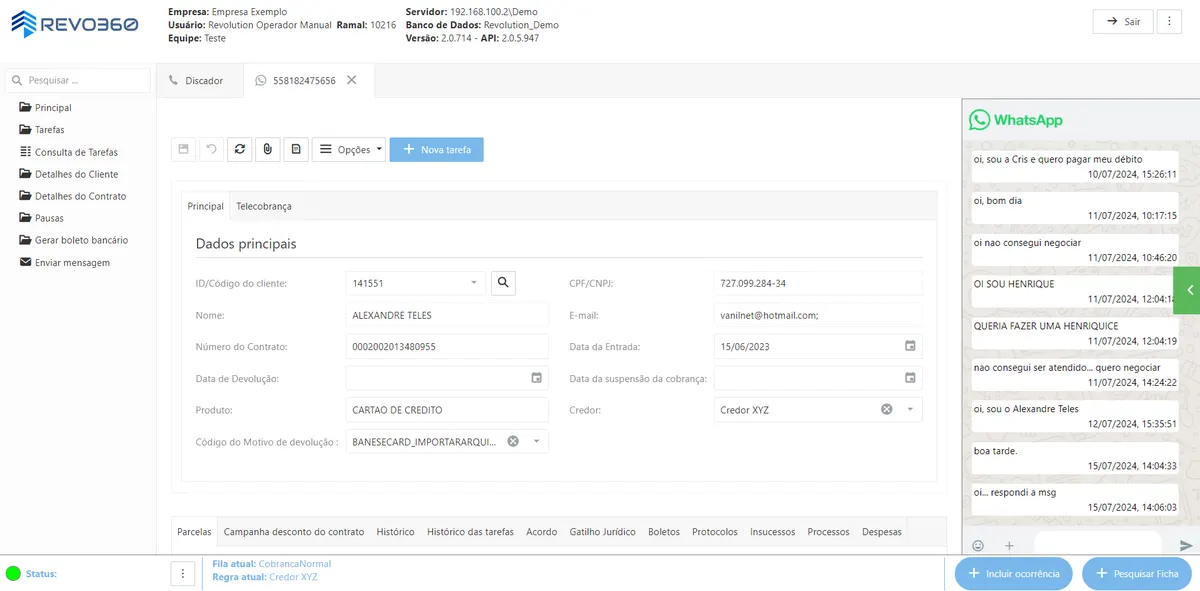Clear the Credor XYZ selection

[887, 410]
